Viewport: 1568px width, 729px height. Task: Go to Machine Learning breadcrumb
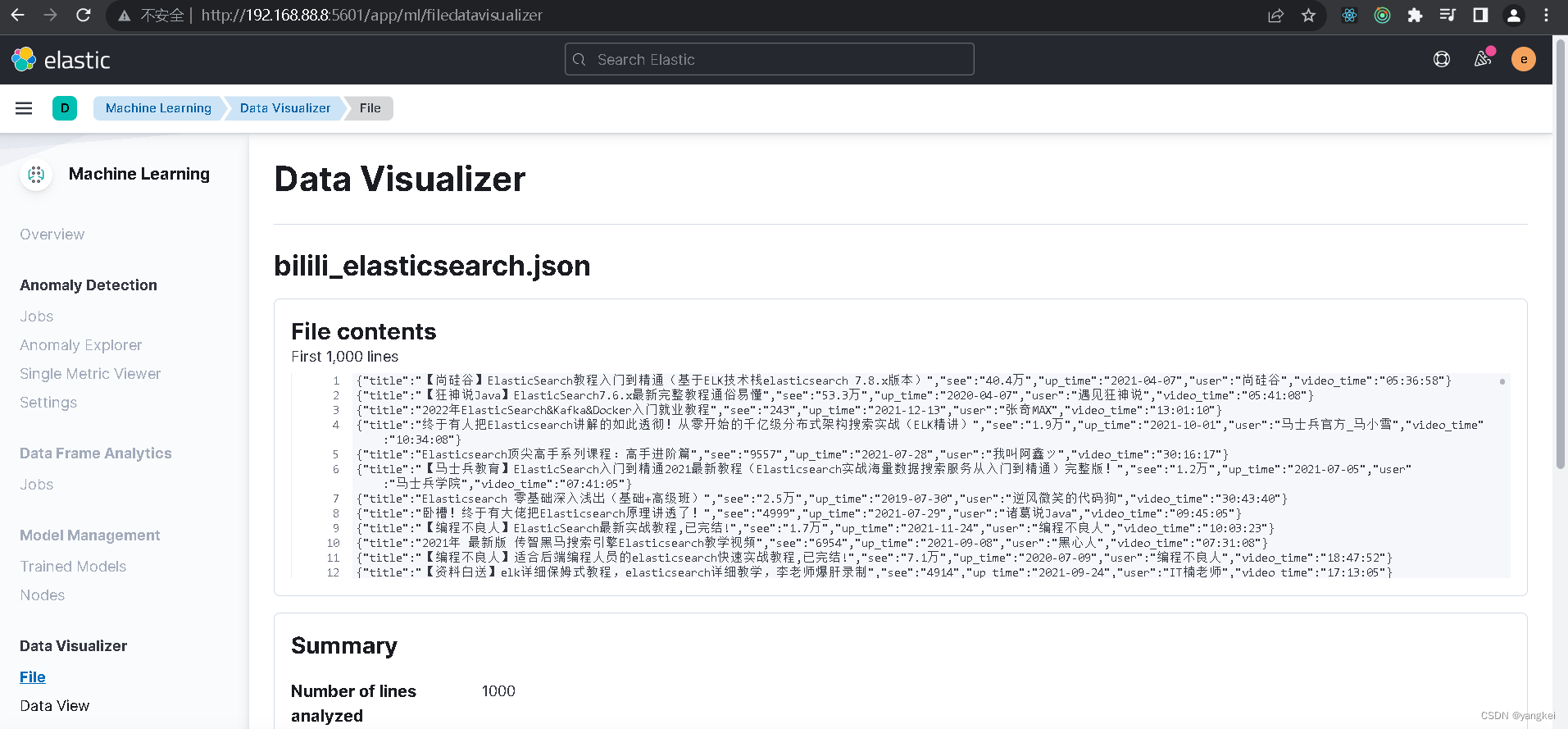pos(158,108)
